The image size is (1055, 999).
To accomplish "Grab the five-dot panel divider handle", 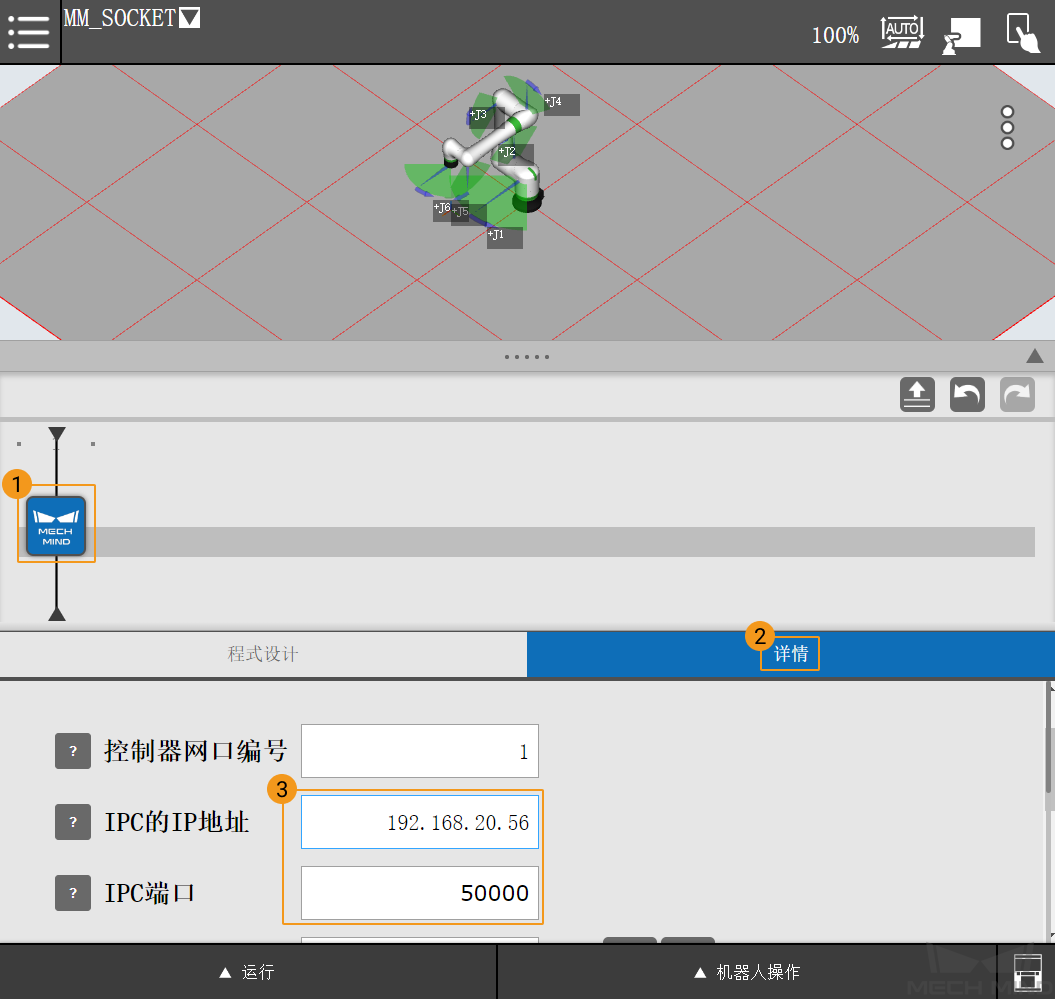I will click(x=527, y=357).
